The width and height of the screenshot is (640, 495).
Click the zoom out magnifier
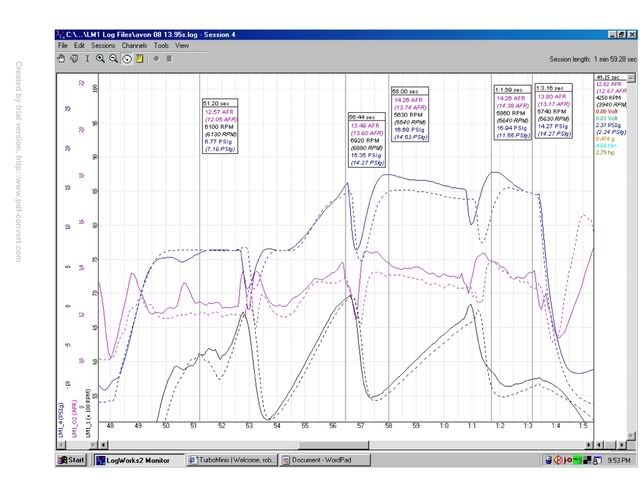(x=114, y=59)
